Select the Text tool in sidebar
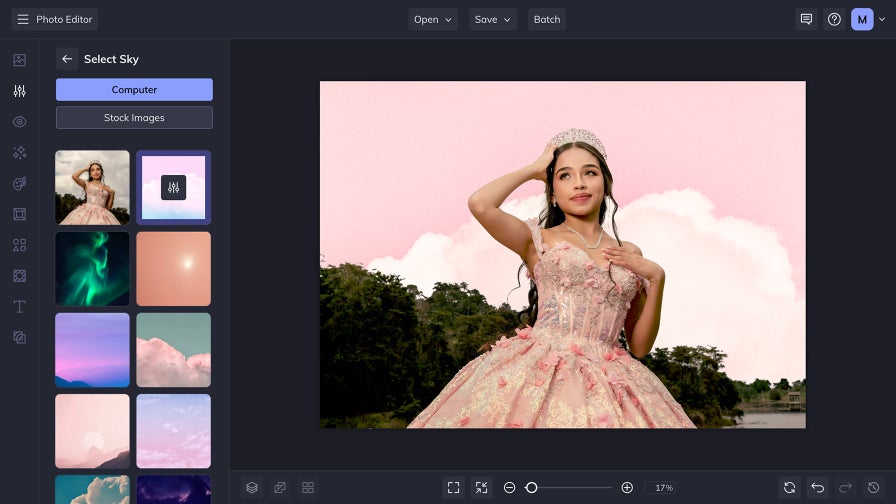 tap(19, 307)
